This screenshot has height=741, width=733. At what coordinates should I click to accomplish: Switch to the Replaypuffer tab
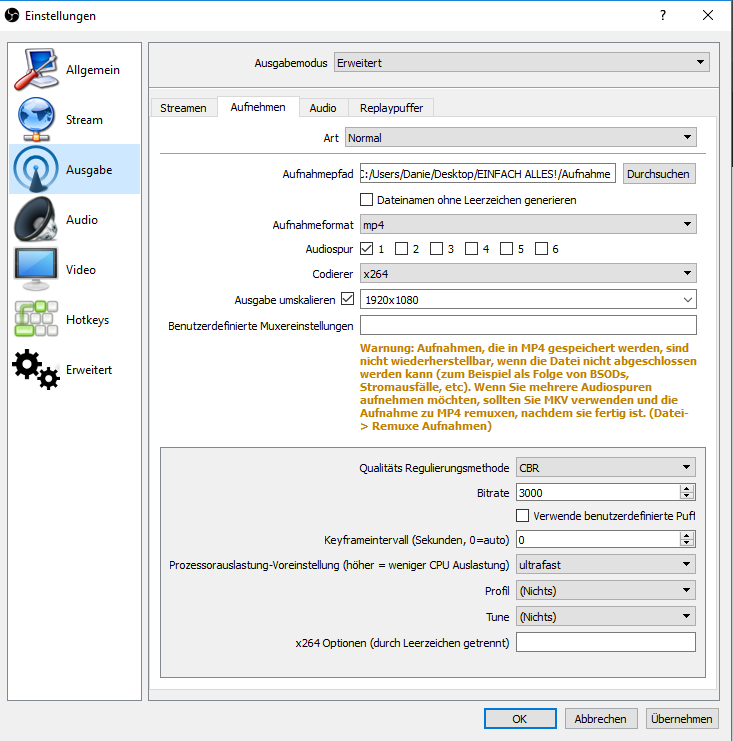(x=390, y=108)
